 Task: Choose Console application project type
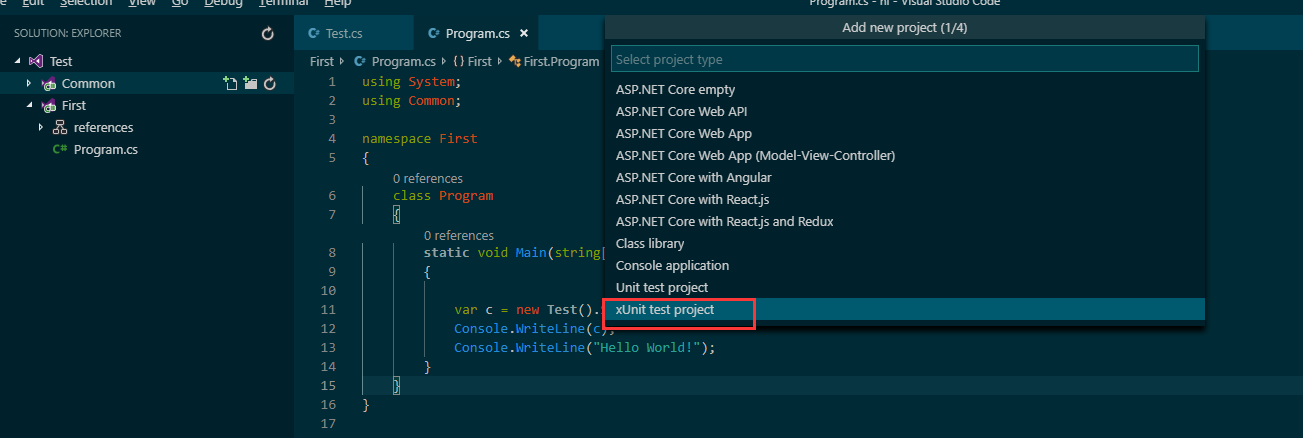672,266
